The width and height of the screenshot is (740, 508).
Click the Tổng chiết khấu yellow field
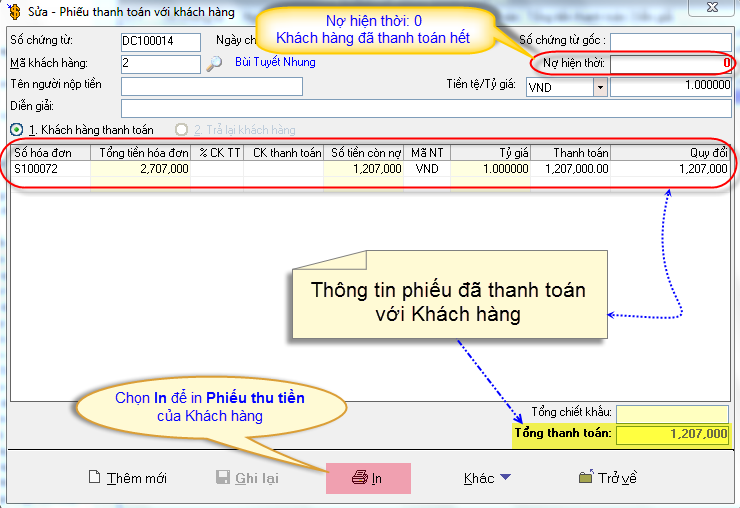point(672,413)
